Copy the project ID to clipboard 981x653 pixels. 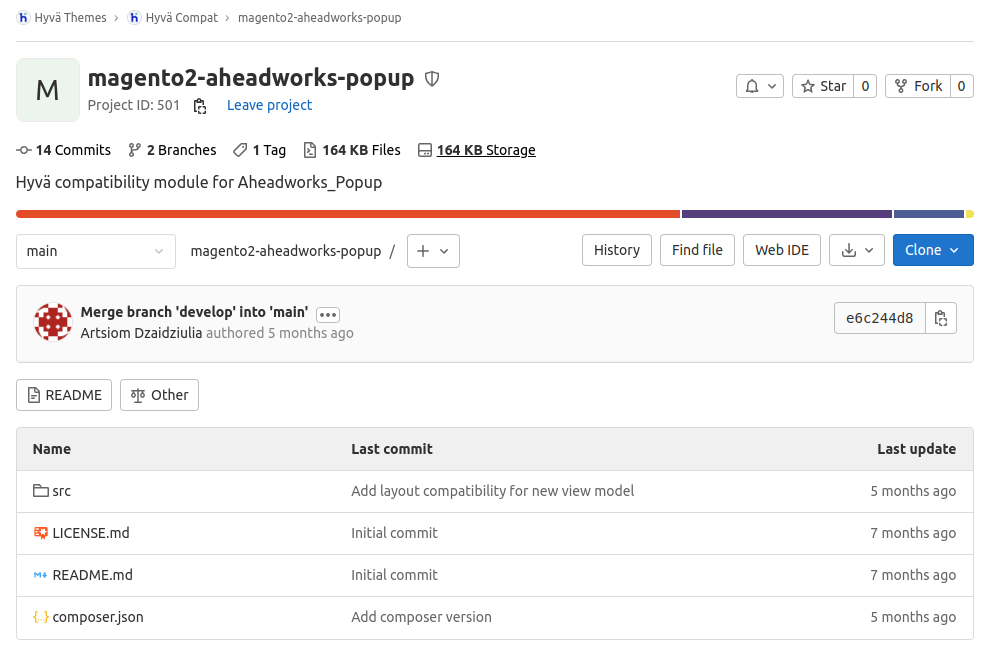(200, 106)
